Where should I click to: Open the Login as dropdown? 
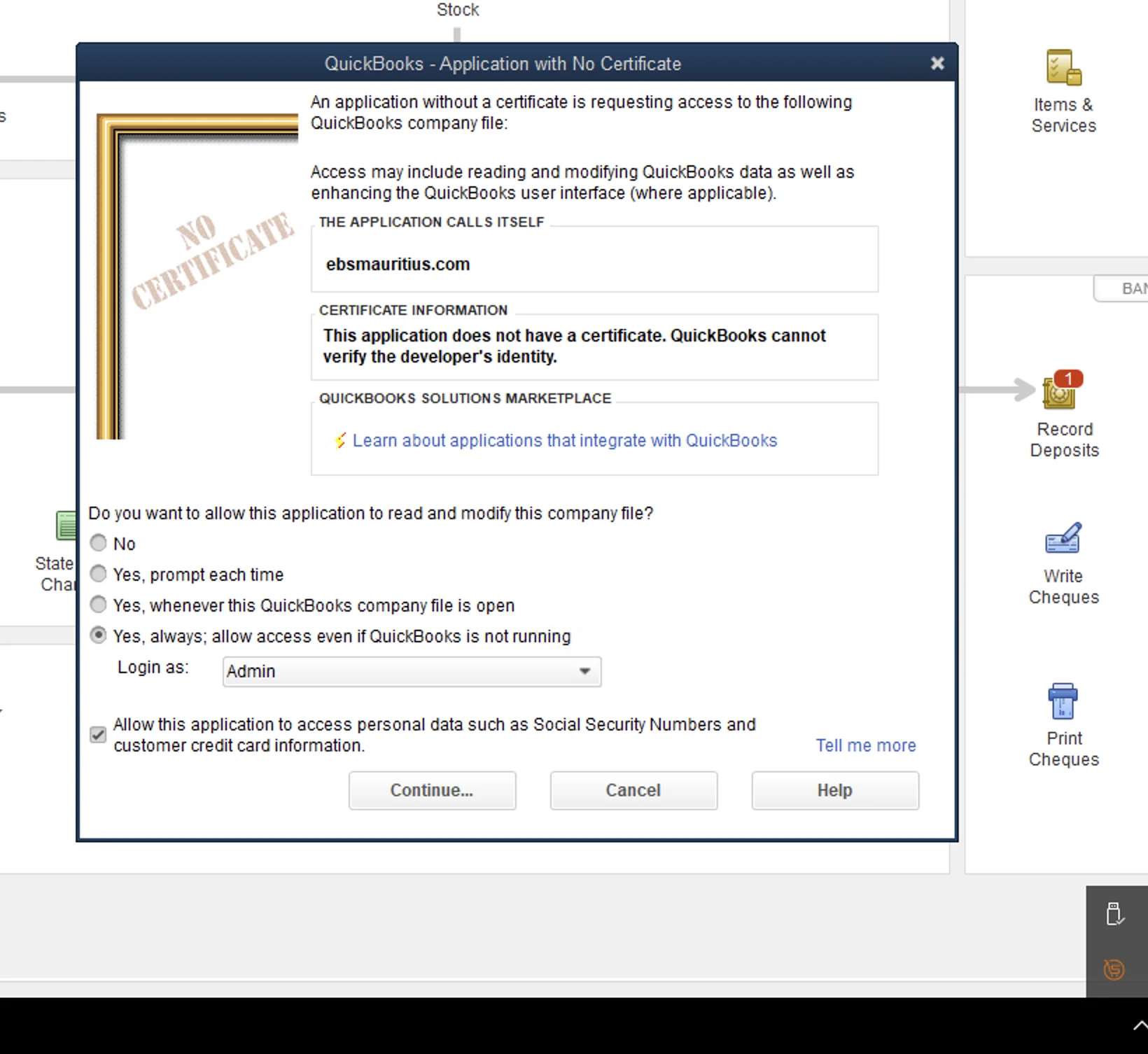[411, 671]
